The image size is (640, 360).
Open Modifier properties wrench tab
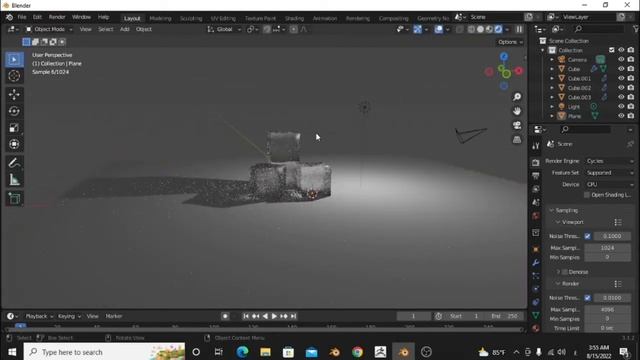tap(536, 262)
